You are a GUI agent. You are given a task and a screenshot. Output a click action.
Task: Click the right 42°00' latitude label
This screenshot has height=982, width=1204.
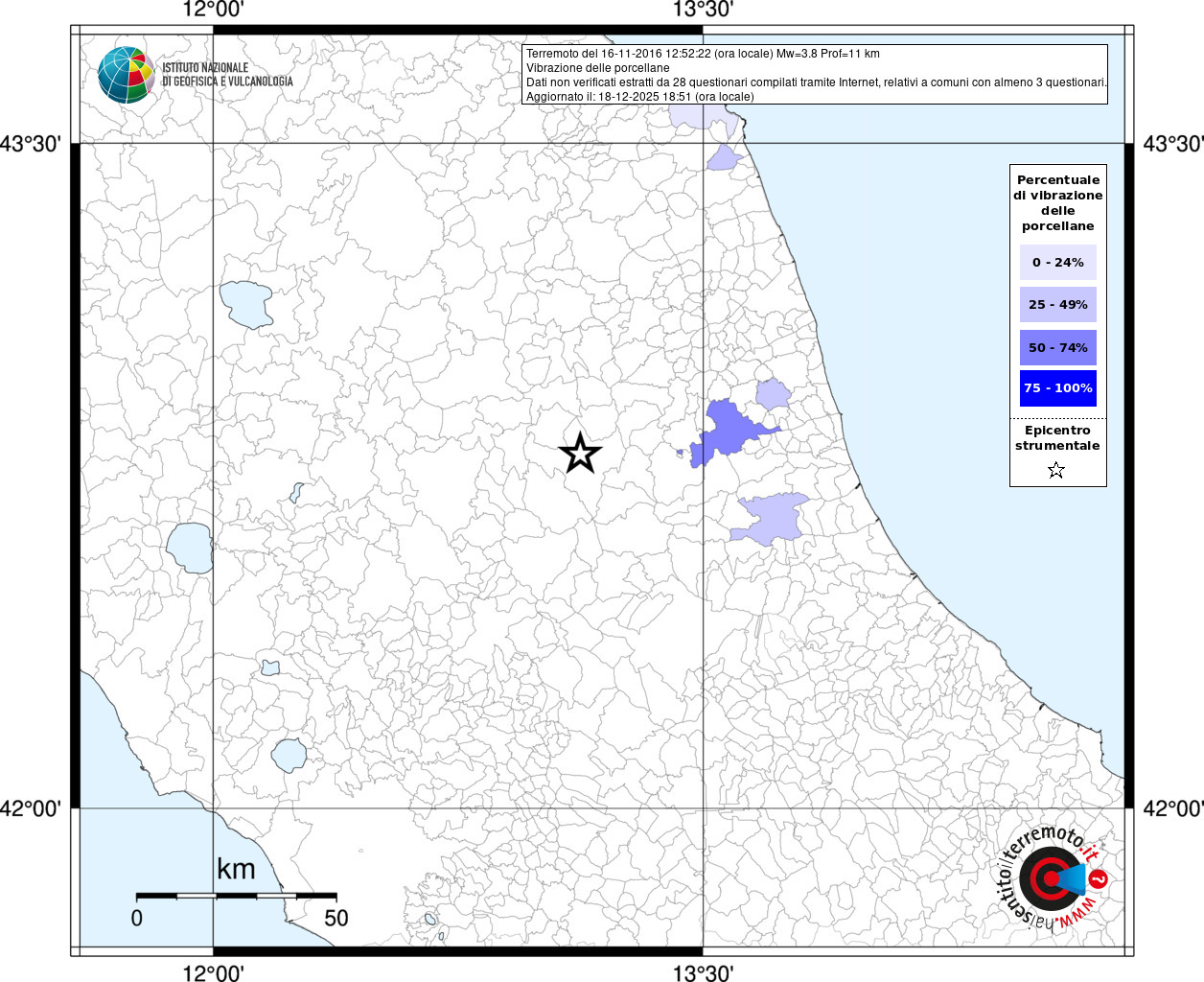pyautogui.click(x=1173, y=808)
